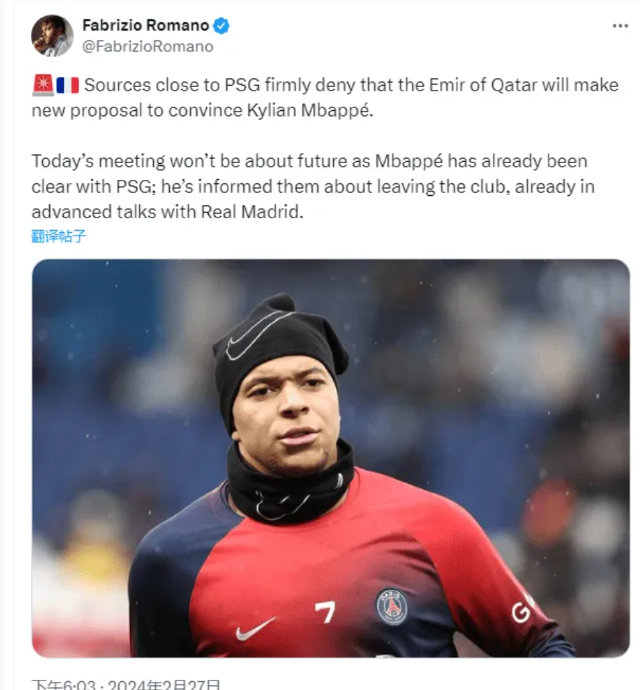The image size is (640, 690).
Task: Click the French flag emoji
Action: tap(67, 86)
